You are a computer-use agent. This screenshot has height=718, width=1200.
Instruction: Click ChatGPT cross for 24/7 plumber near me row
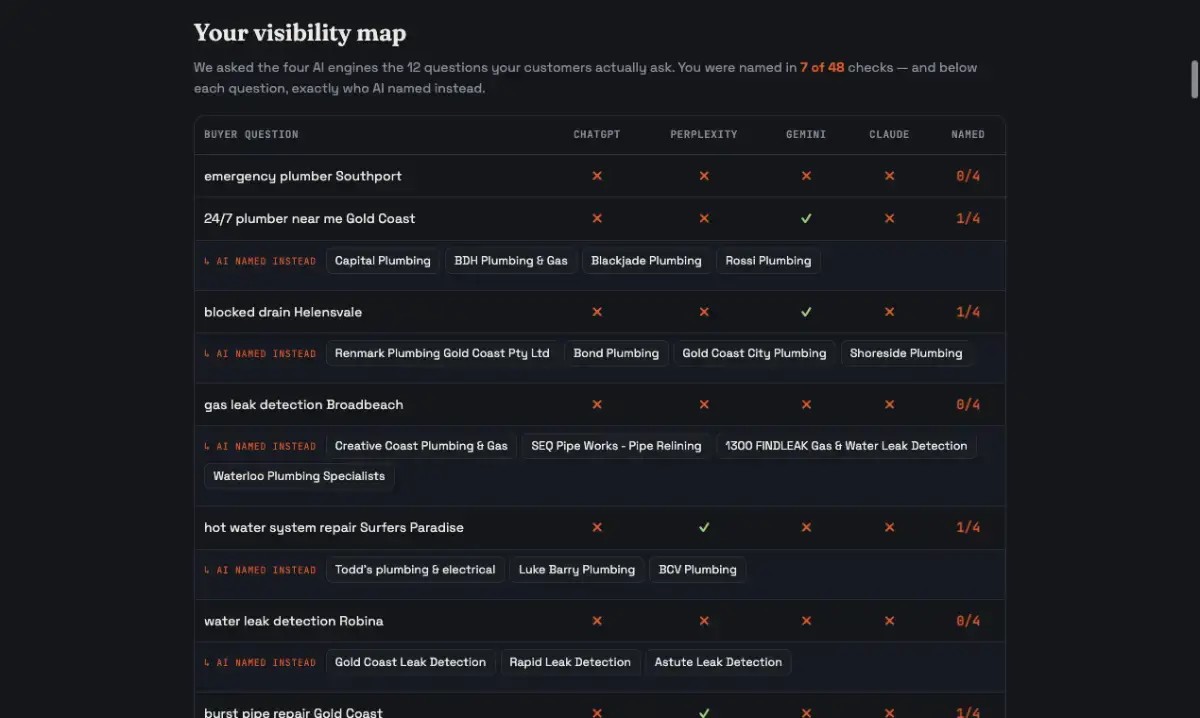[x=597, y=218]
